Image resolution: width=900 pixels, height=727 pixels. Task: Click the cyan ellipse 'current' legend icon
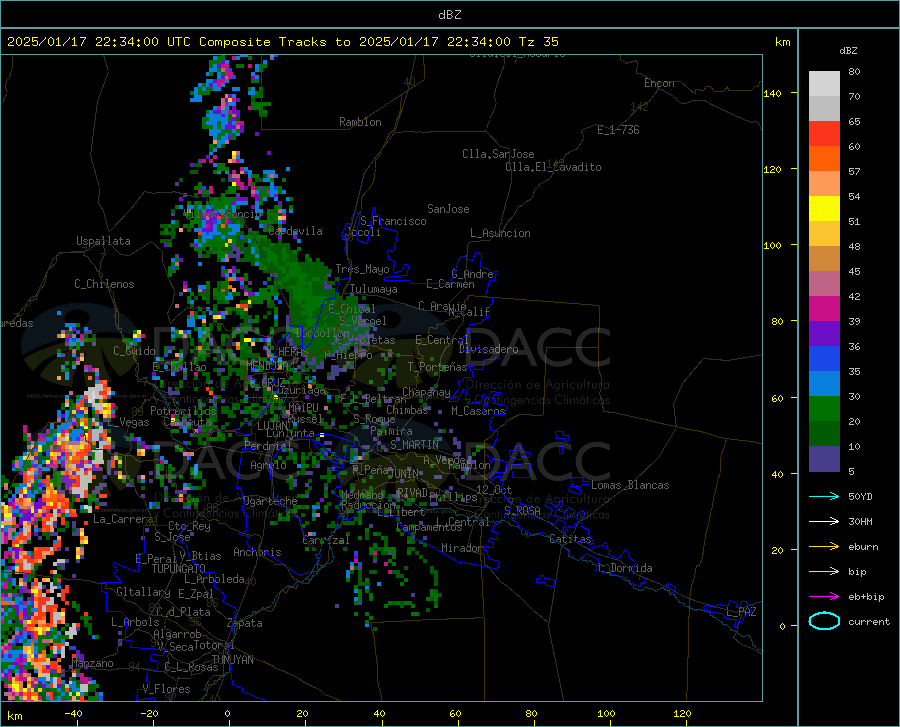(x=824, y=621)
